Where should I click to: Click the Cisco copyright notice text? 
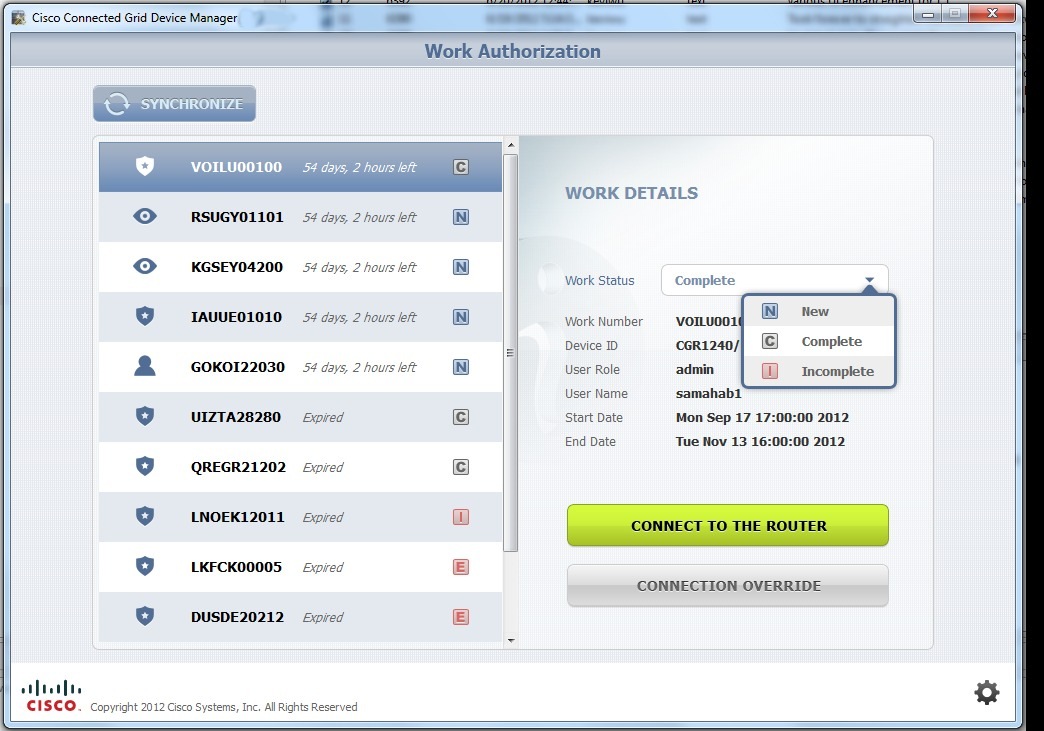pyautogui.click(x=224, y=707)
